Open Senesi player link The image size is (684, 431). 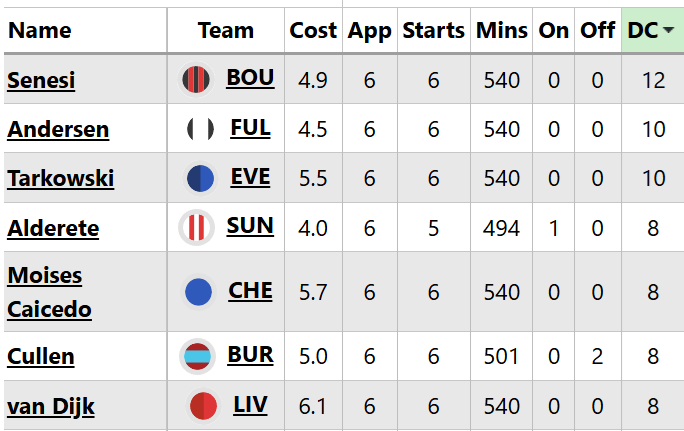pyautogui.click(x=41, y=80)
